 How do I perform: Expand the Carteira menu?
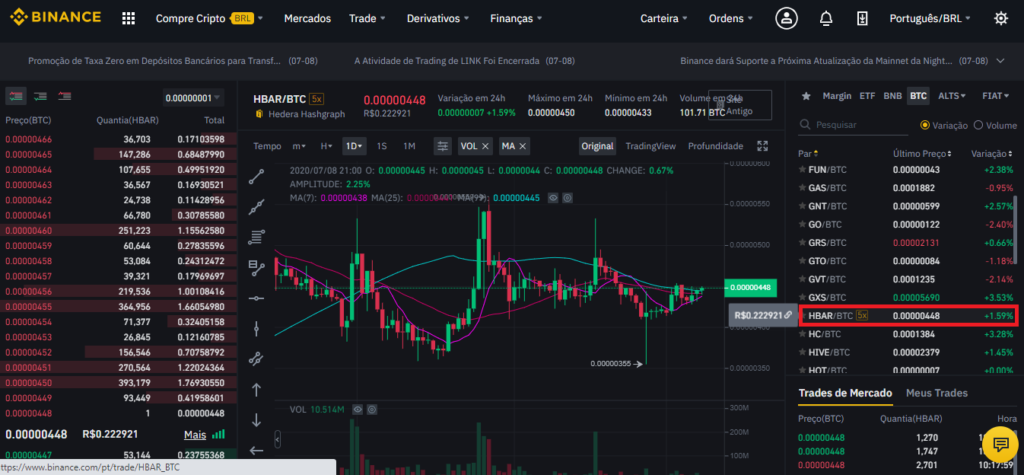tap(664, 18)
